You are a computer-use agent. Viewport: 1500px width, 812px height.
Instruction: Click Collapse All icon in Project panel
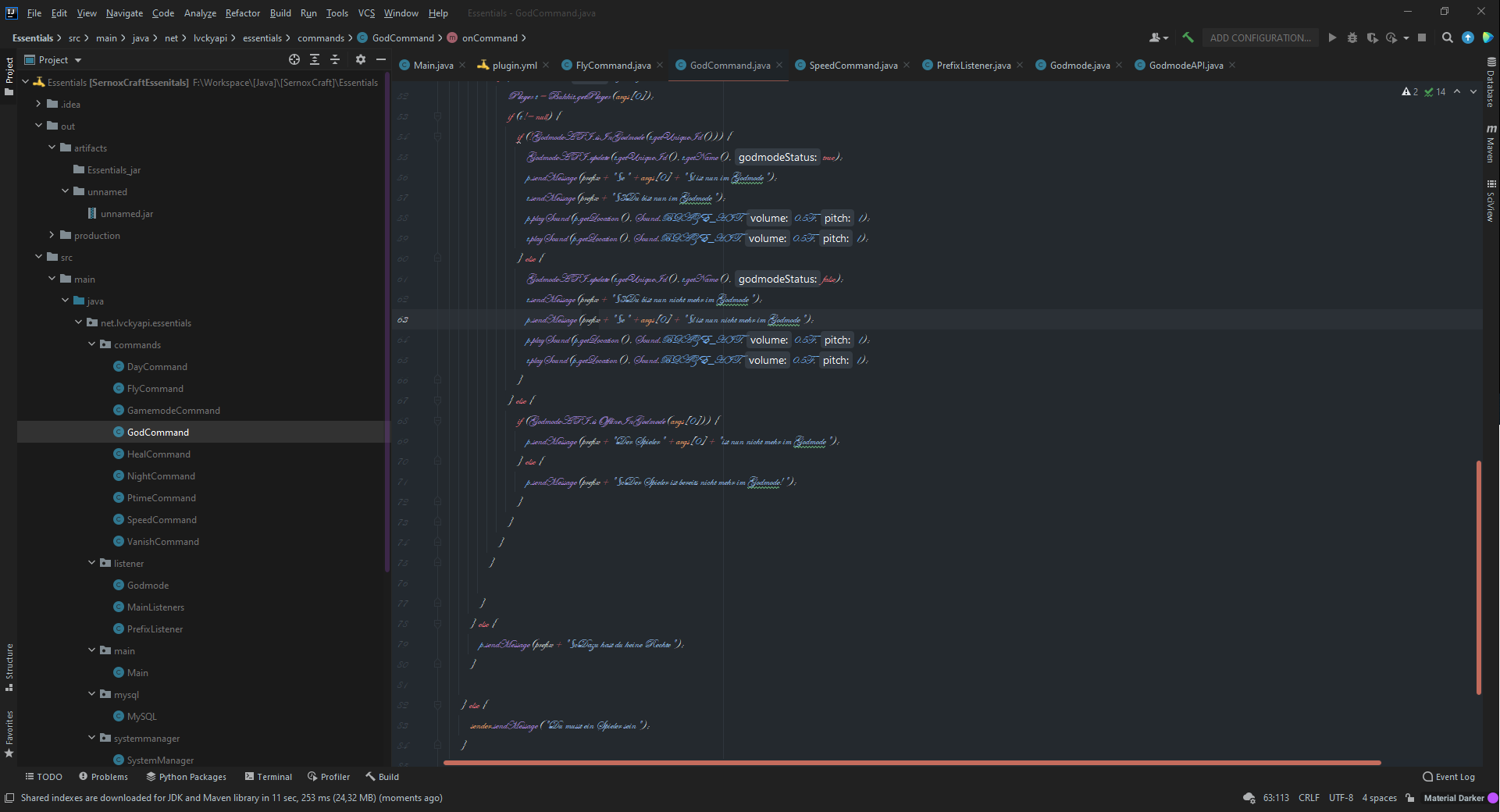click(x=335, y=59)
